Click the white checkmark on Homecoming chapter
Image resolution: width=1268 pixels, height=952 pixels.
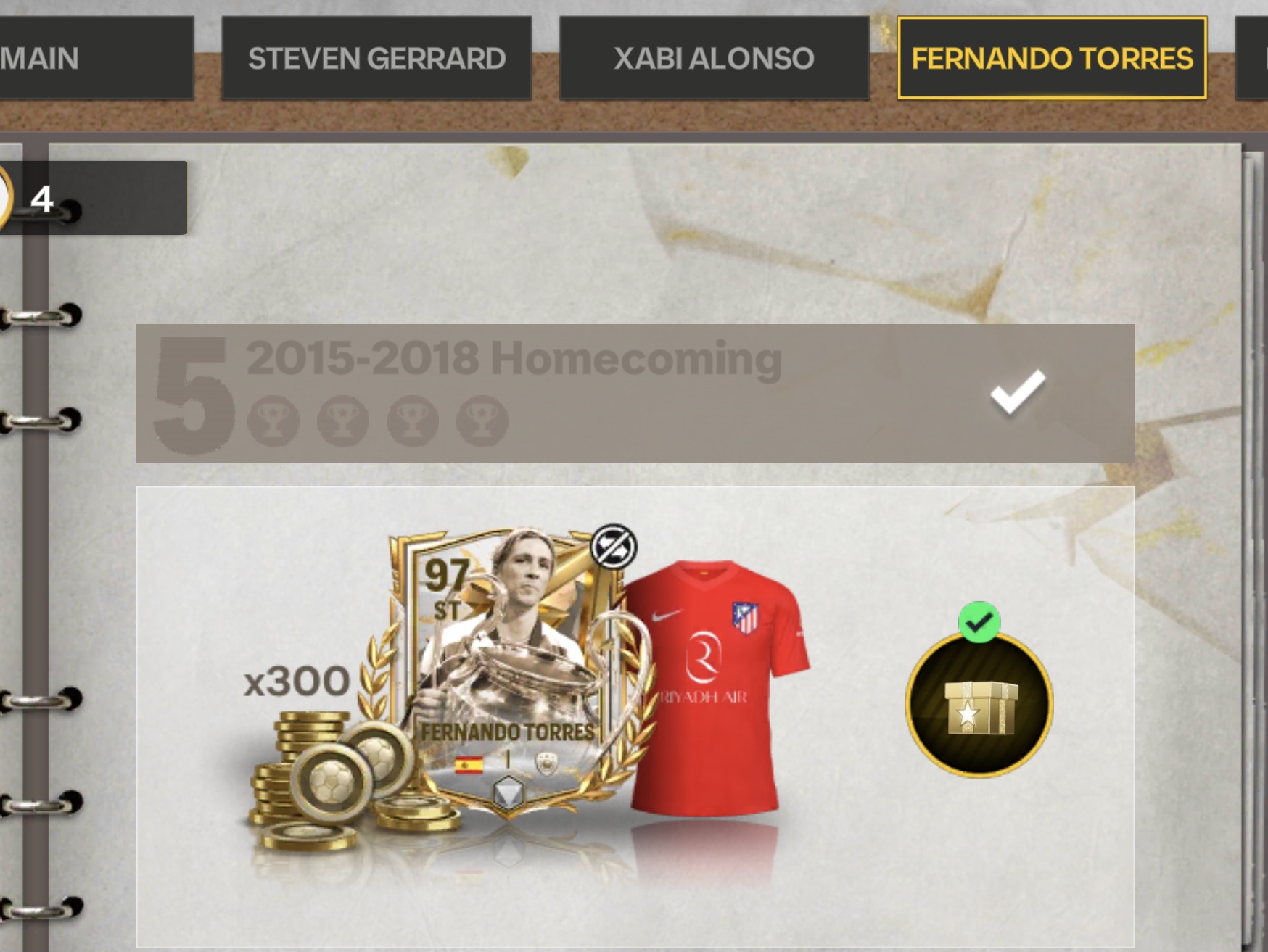pyautogui.click(x=1018, y=392)
